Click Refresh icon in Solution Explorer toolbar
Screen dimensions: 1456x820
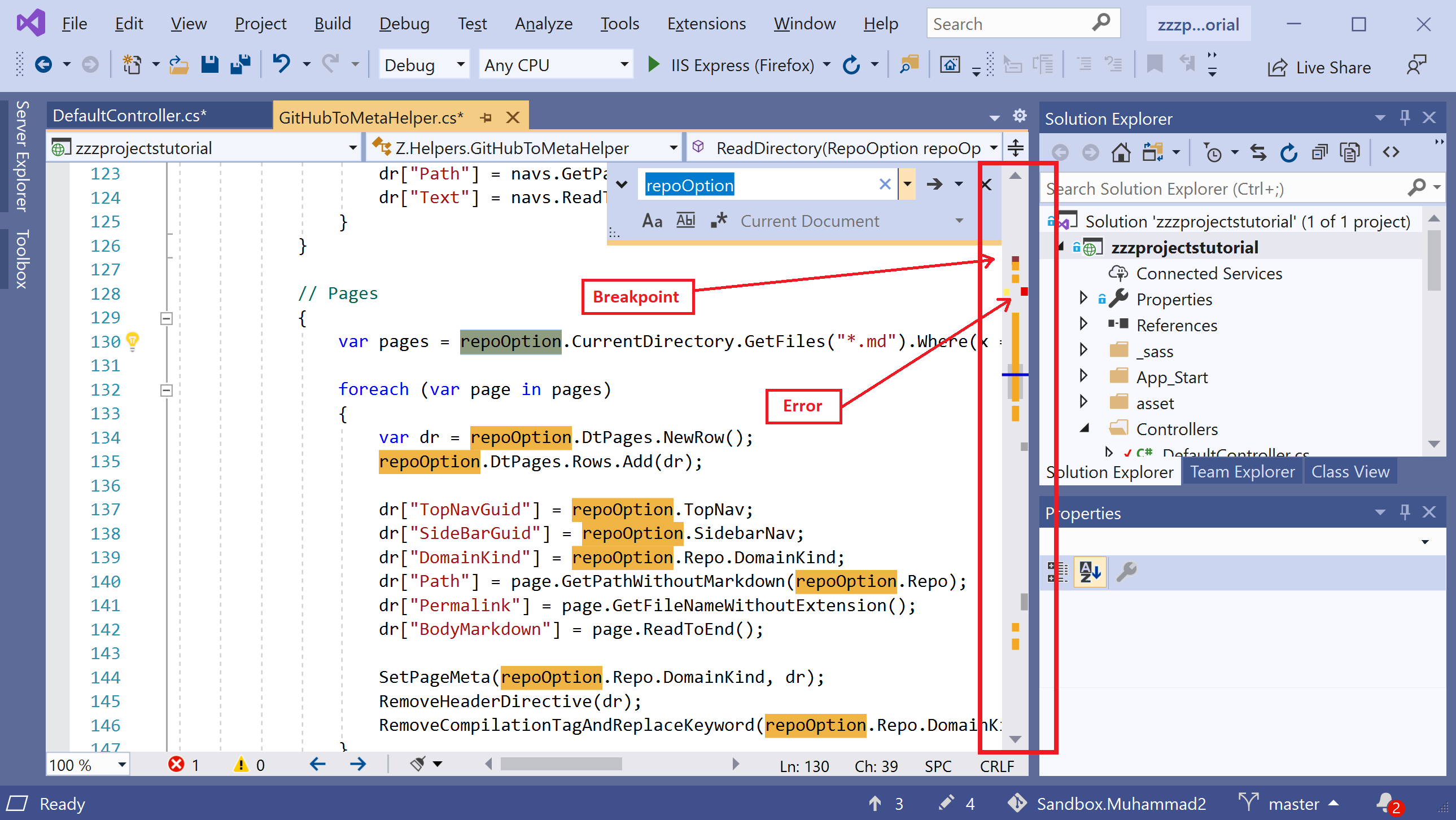click(1288, 152)
